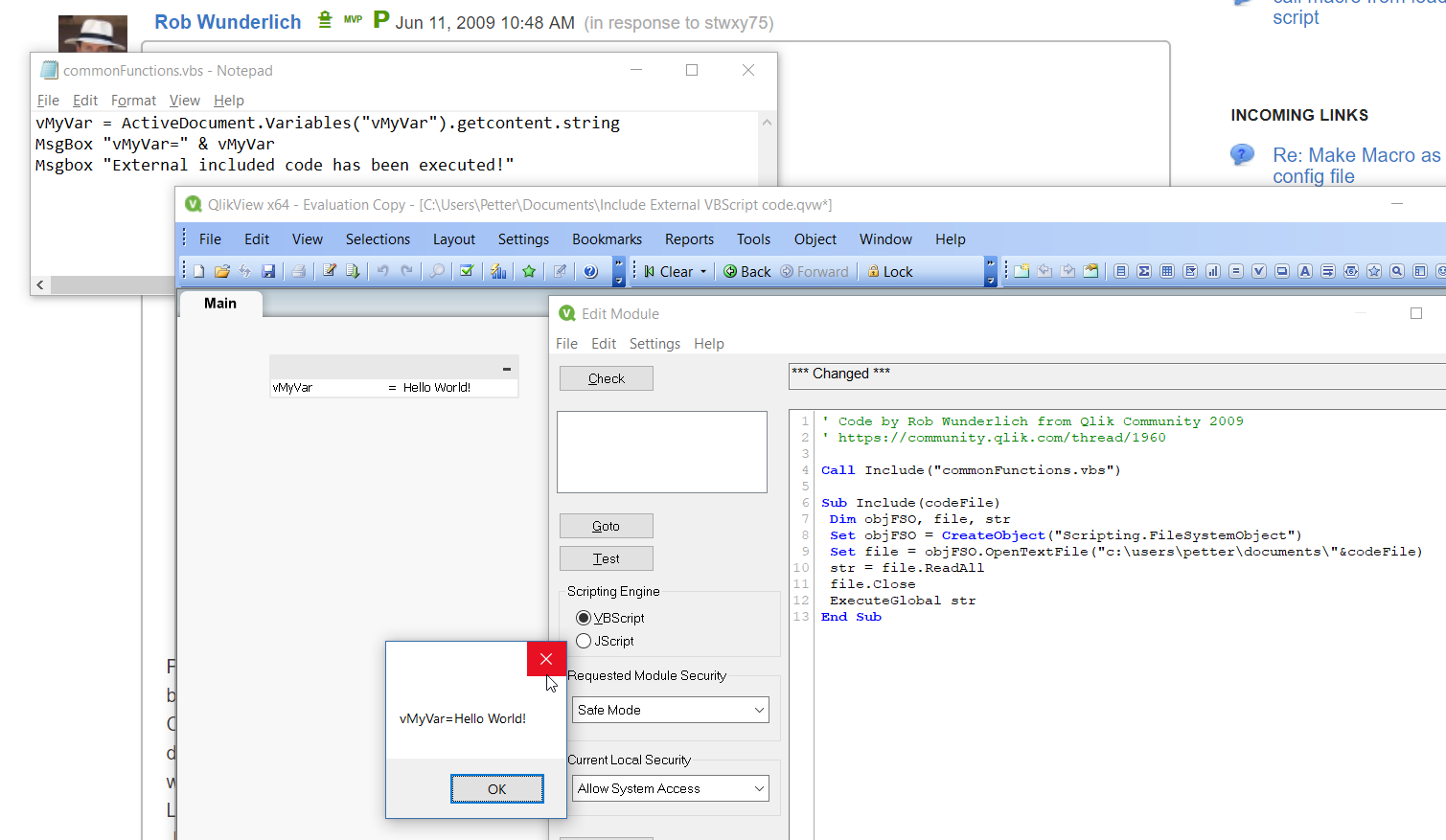Click the green star bookmark icon
Screen dimensions: 1446x840
pos(529,271)
